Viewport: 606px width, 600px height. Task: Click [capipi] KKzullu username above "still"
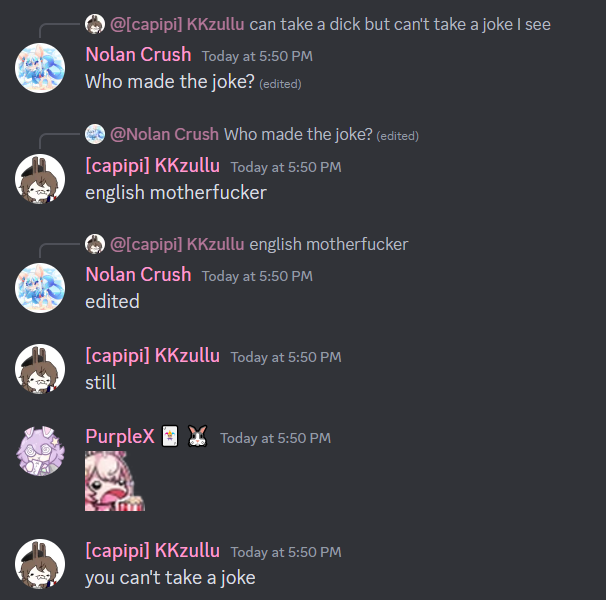153,355
